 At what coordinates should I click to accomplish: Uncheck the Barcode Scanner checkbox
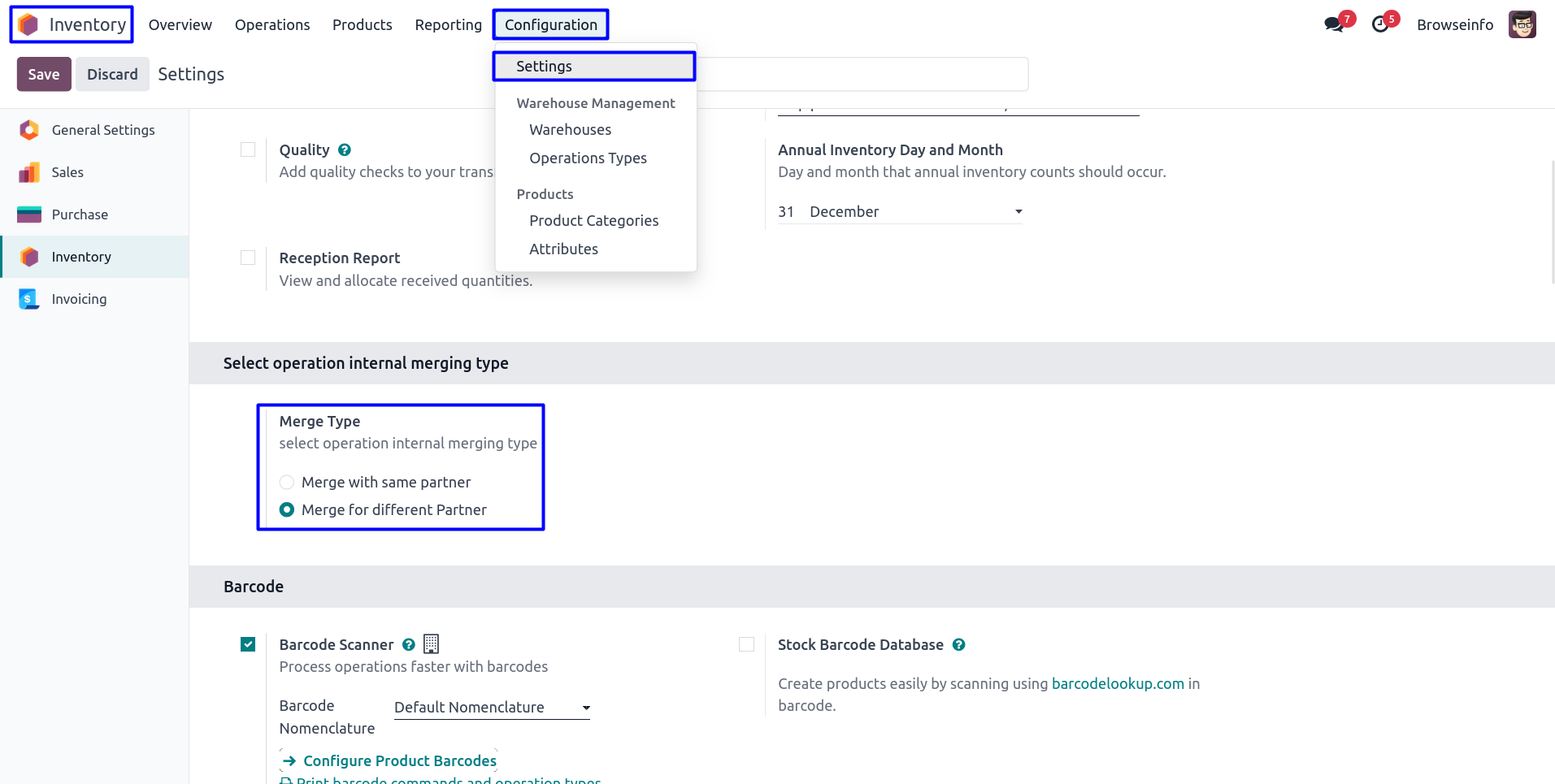248,644
